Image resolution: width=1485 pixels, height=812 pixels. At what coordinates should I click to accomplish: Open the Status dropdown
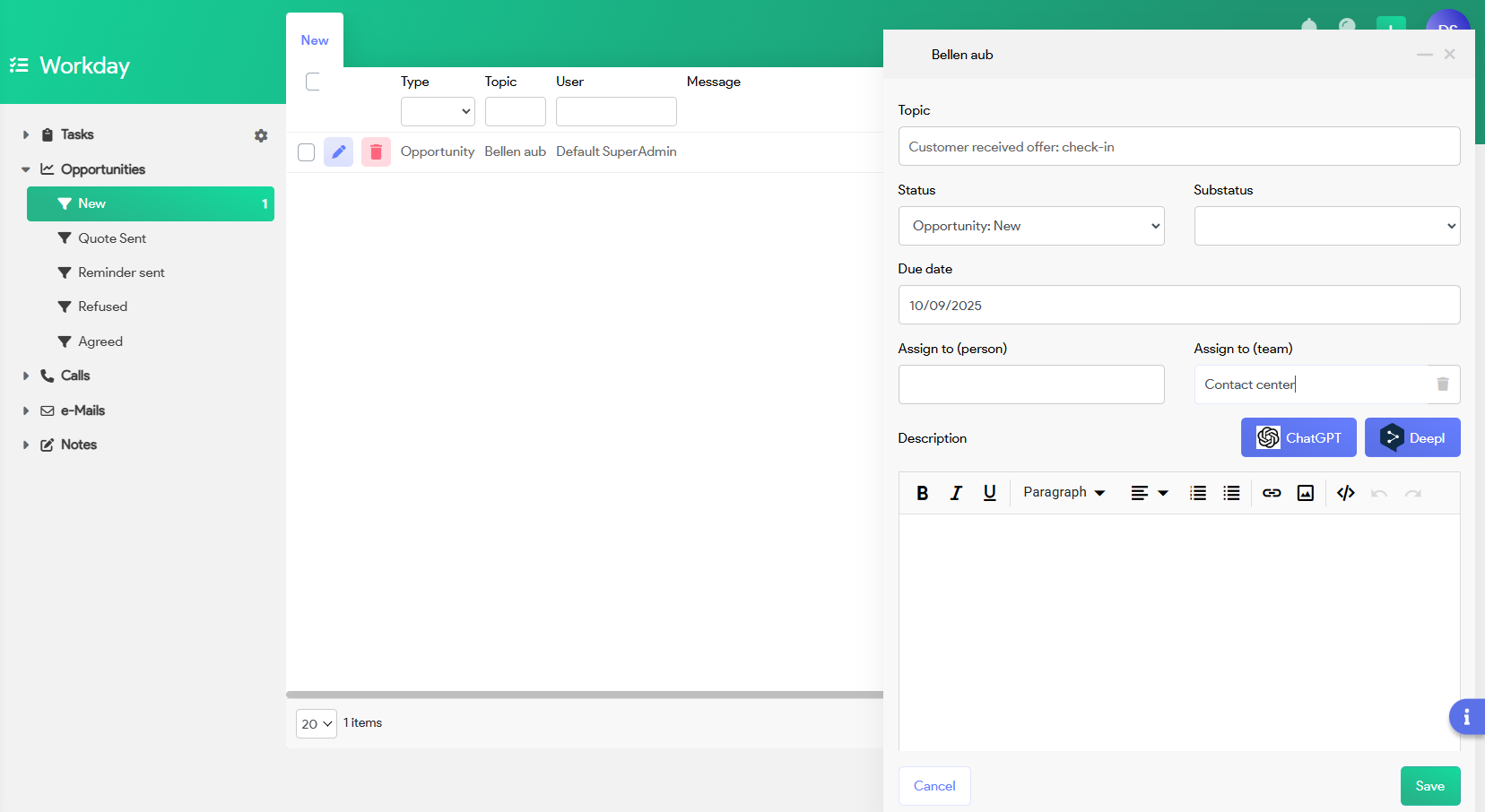point(1030,226)
